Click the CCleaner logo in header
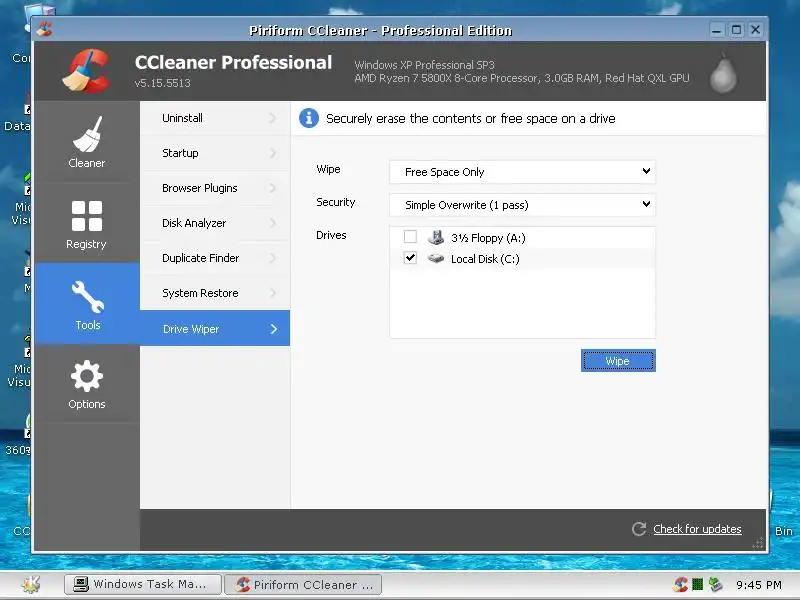 point(86,71)
